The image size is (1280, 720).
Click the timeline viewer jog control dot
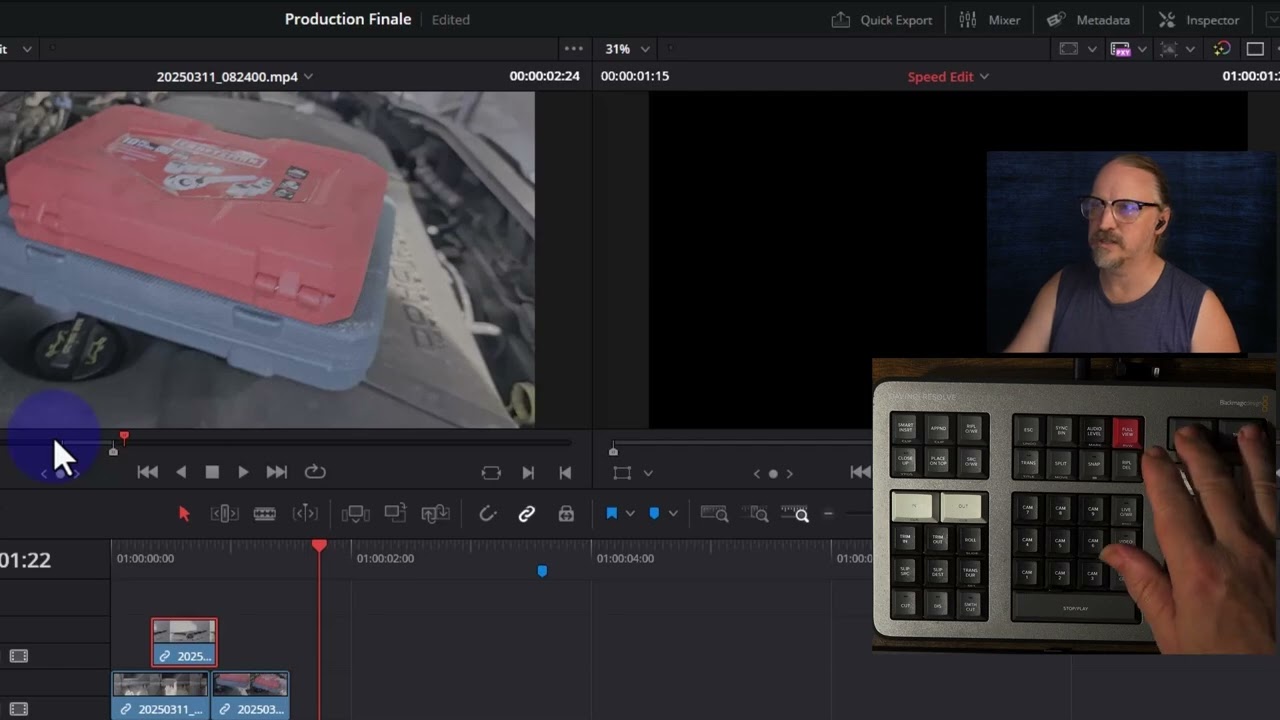point(773,473)
